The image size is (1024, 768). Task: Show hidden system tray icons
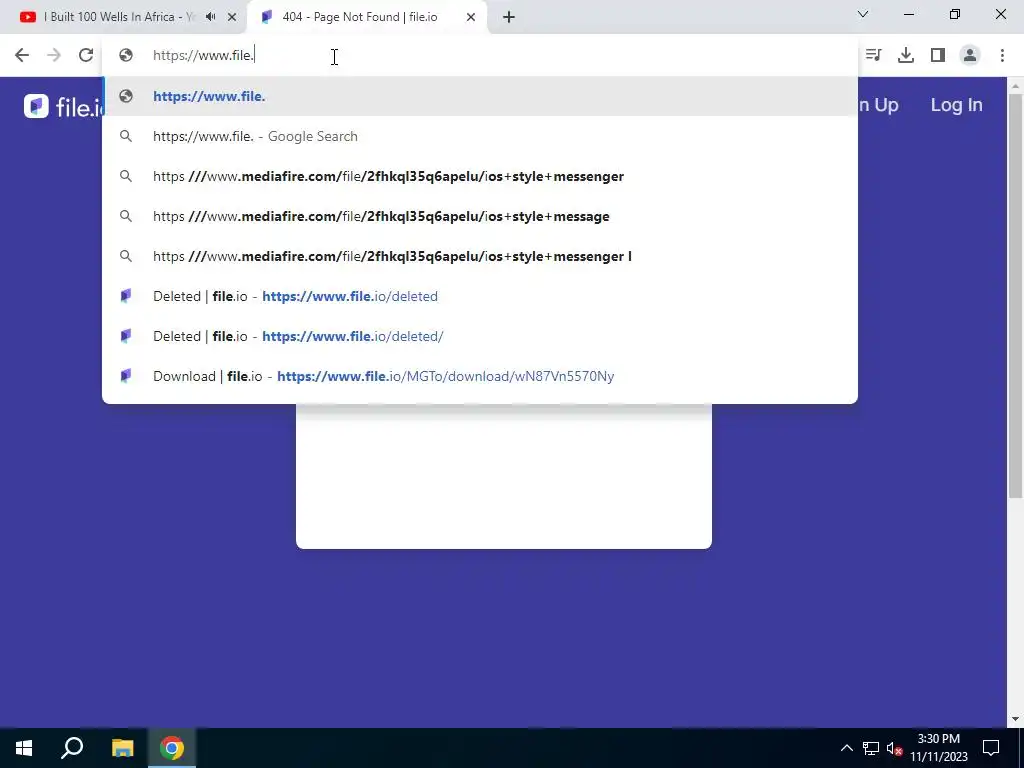846,748
